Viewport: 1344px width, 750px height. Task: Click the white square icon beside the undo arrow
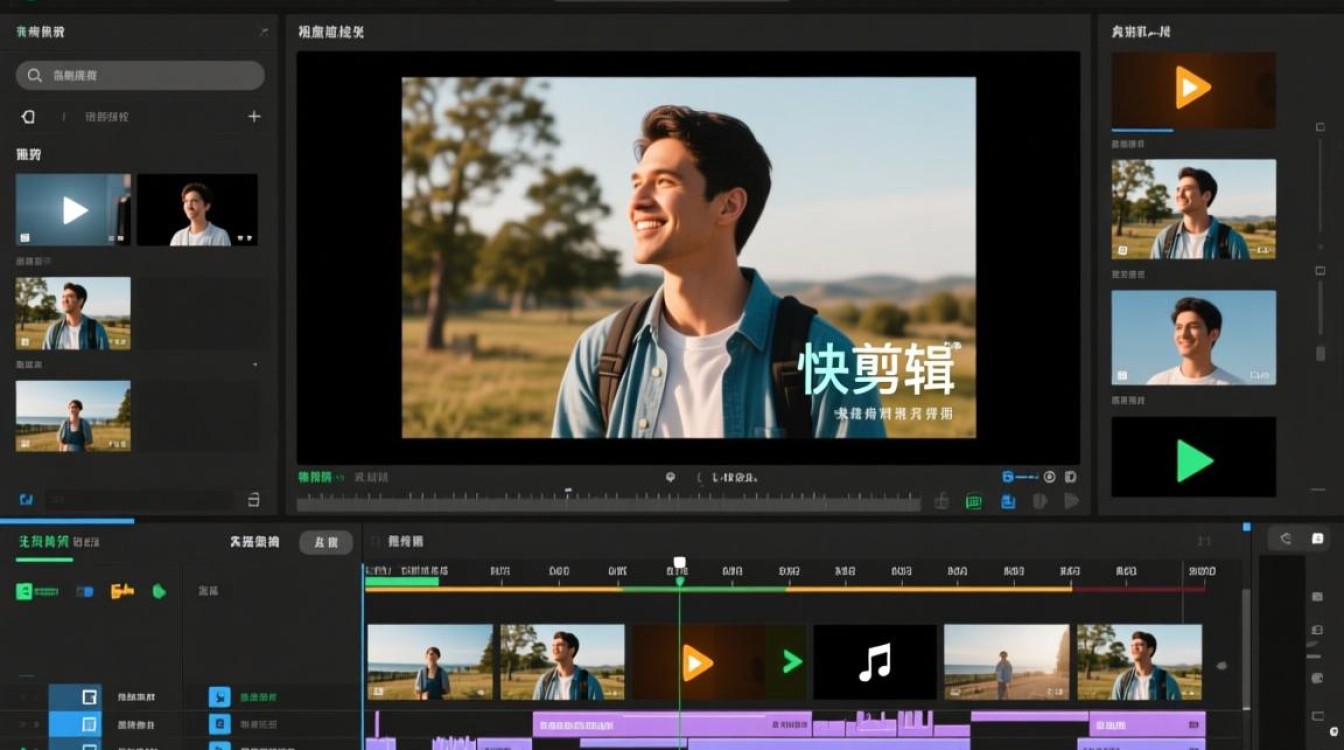tap(1318, 539)
